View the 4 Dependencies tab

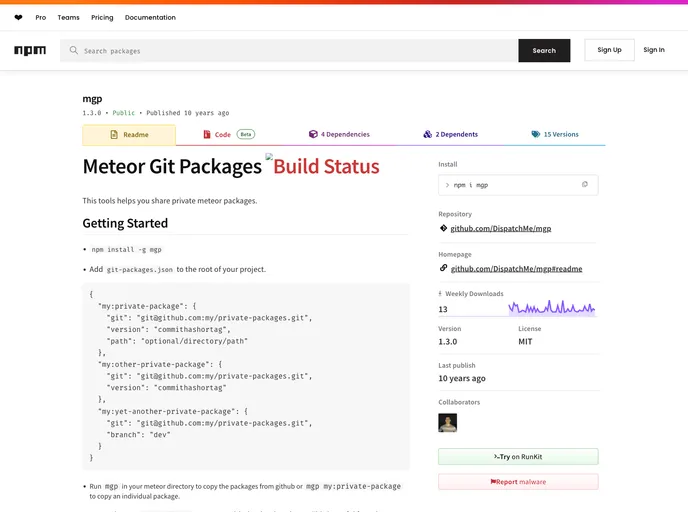pos(339,134)
